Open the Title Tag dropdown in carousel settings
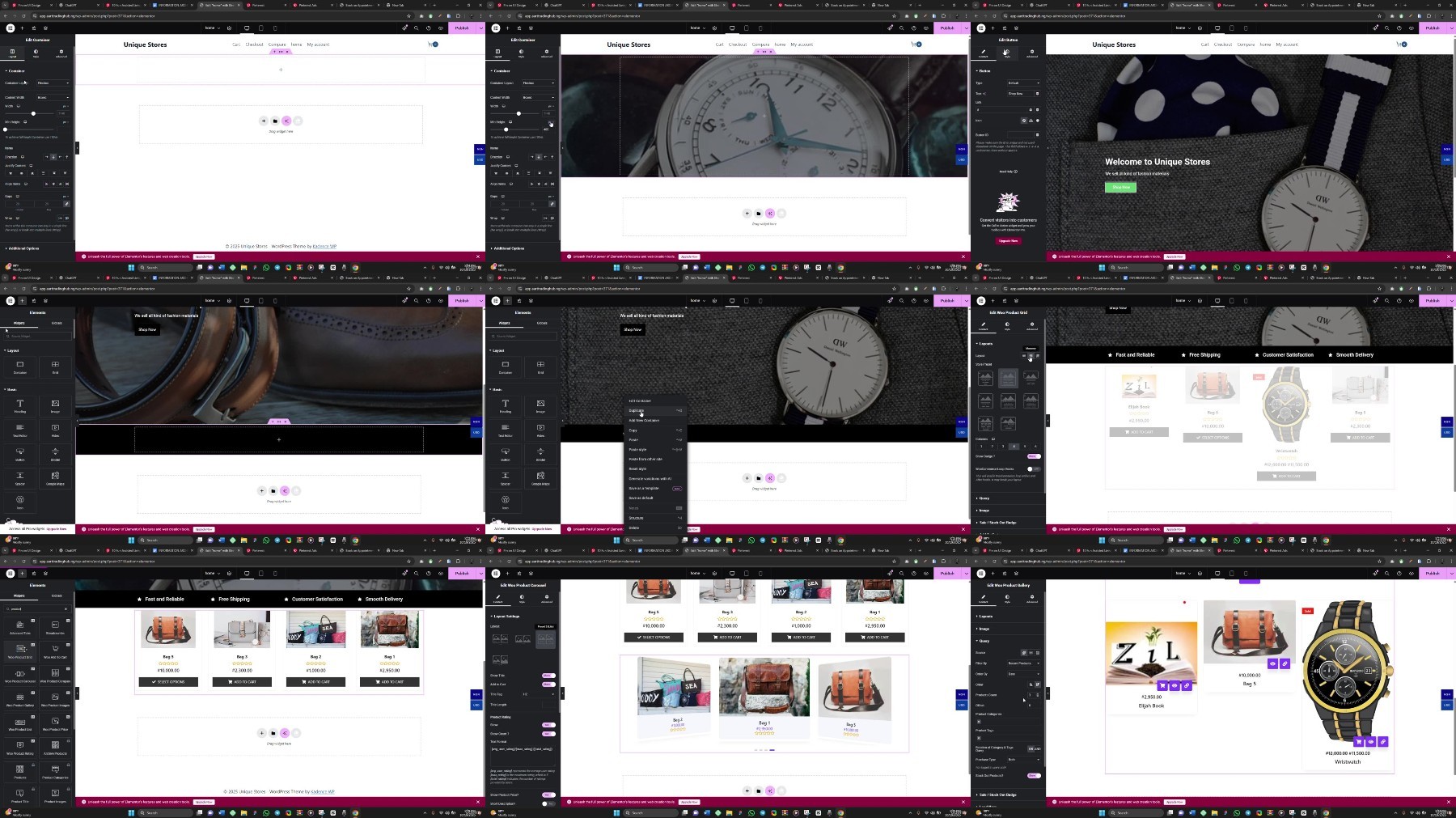 [x=538, y=694]
